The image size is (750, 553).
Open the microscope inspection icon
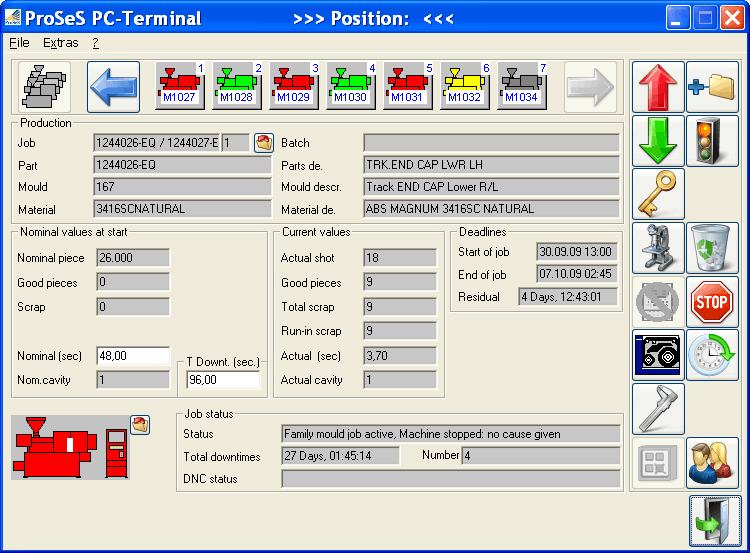point(658,248)
